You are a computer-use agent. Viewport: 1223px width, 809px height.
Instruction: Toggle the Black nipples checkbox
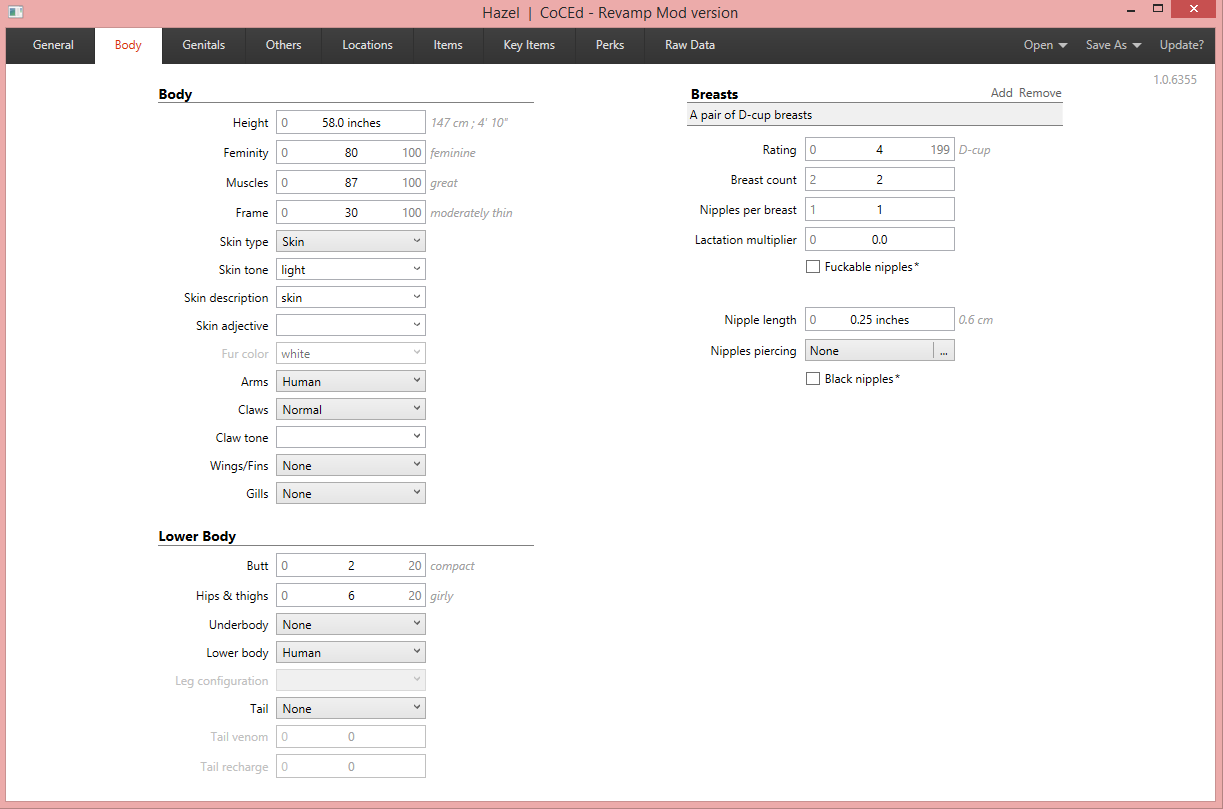813,379
